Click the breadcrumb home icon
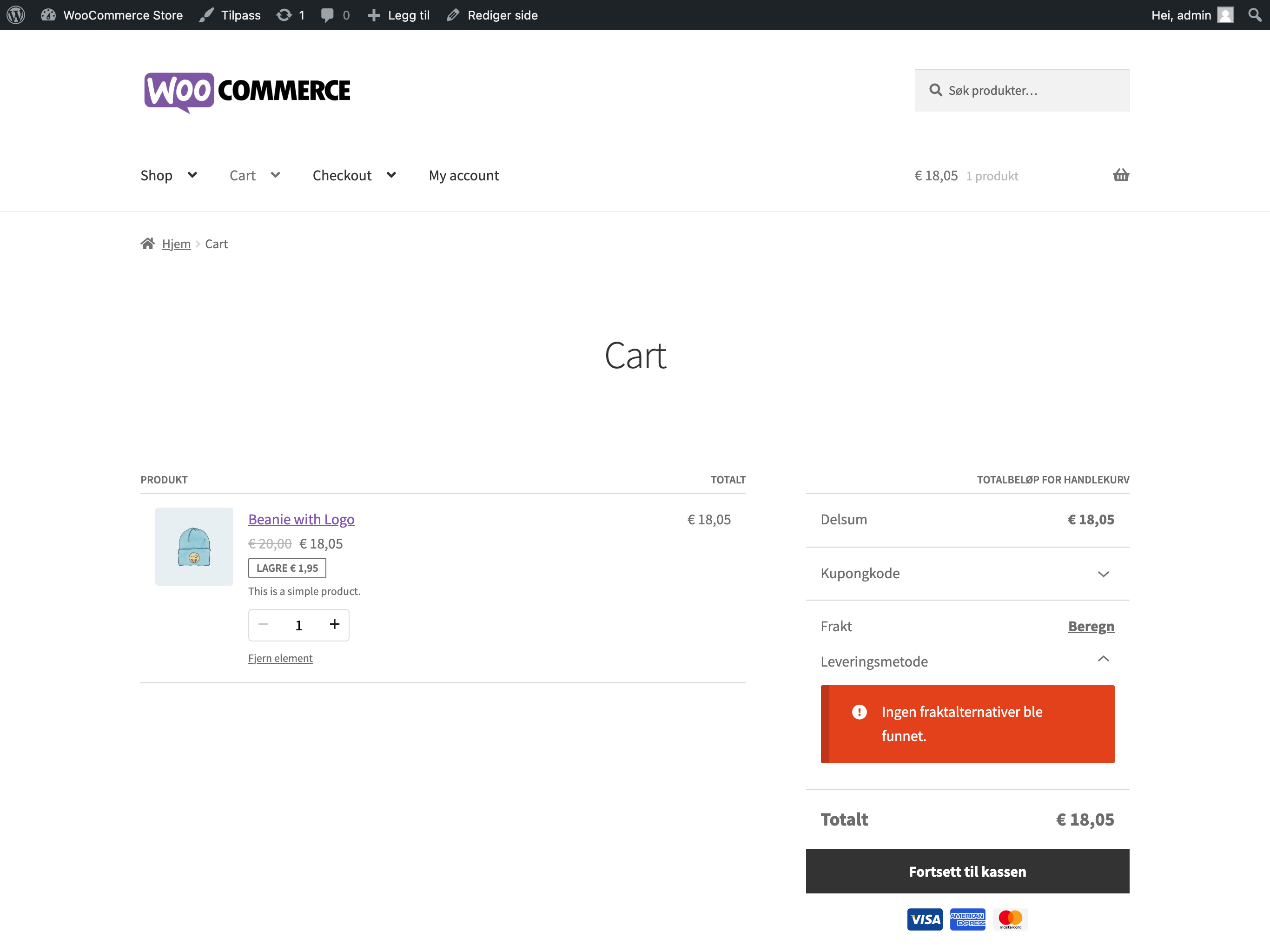This screenshot has width=1270, height=952. coord(147,244)
